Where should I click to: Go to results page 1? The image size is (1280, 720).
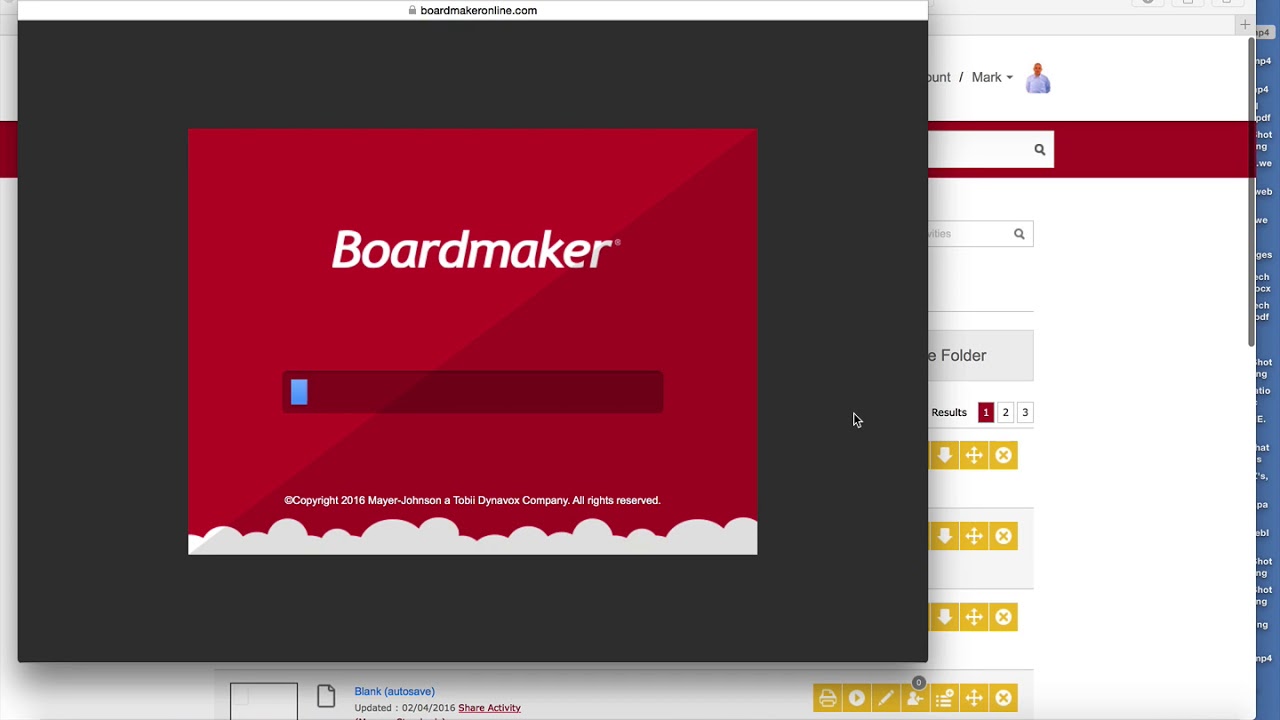pyautogui.click(x=985, y=412)
